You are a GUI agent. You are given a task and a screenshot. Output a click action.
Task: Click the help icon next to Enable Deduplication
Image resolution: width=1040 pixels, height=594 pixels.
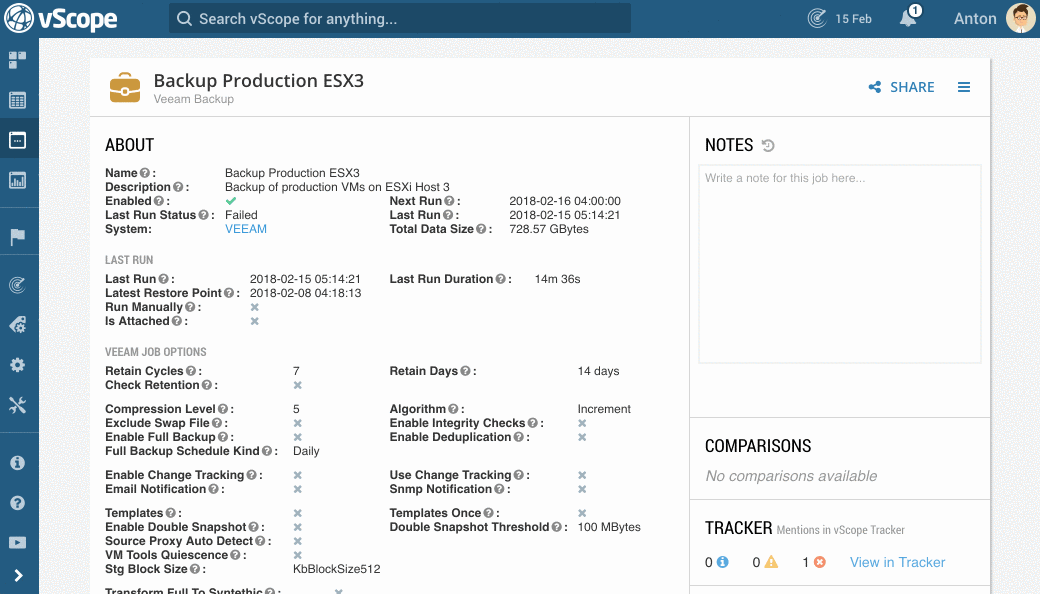[519, 437]
